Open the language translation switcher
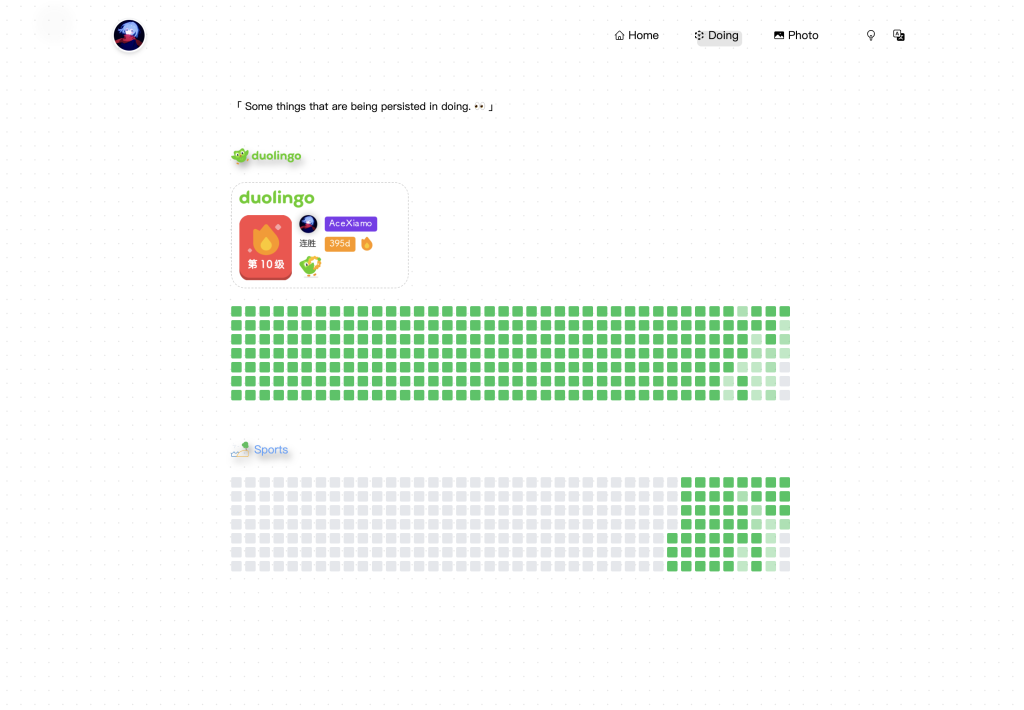The width and height of the screenshot is (1024, 710). coord(898,36)
